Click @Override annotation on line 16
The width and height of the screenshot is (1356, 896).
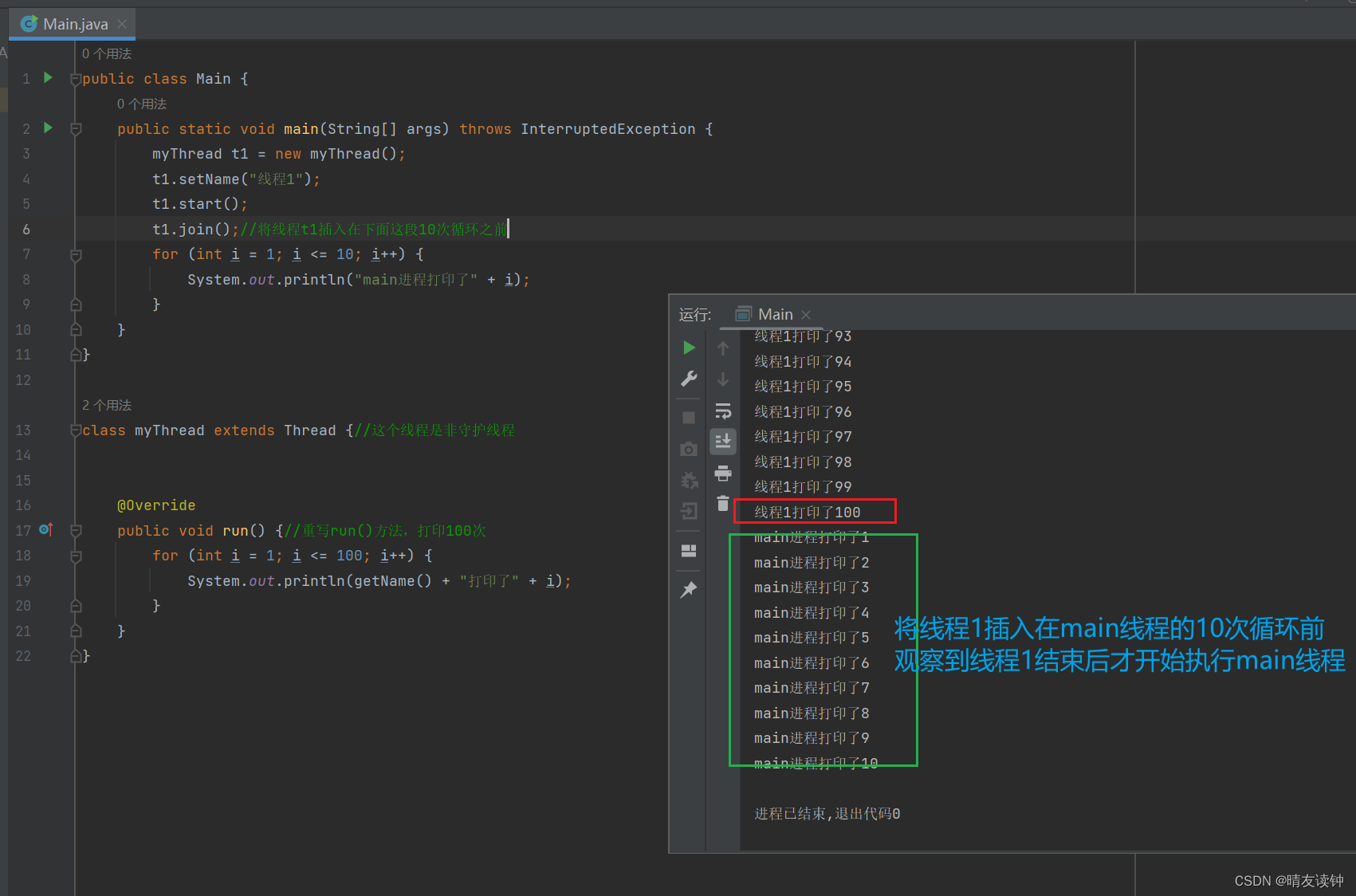click(156, 505)
